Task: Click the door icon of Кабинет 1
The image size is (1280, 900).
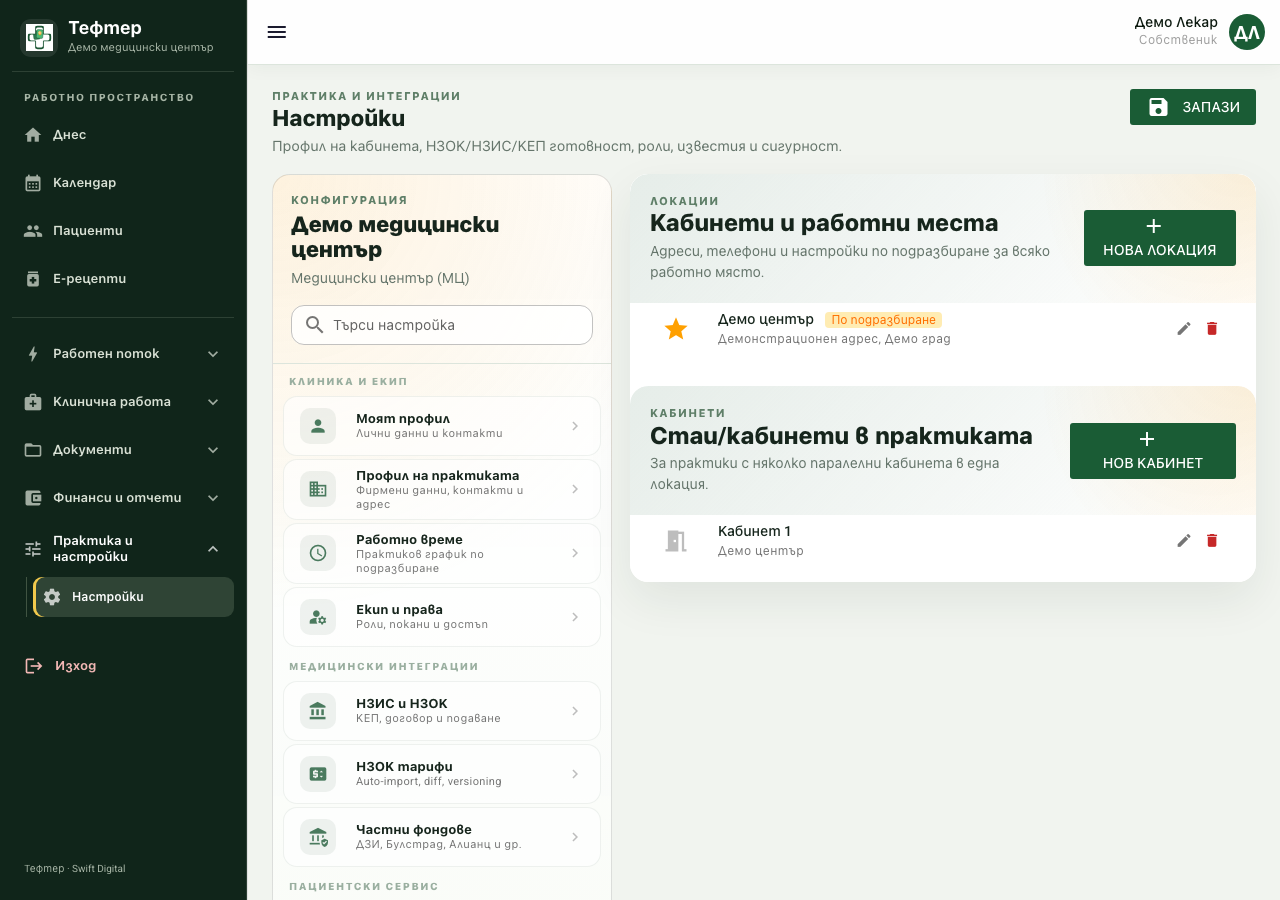Action: (x=676, y=541)
